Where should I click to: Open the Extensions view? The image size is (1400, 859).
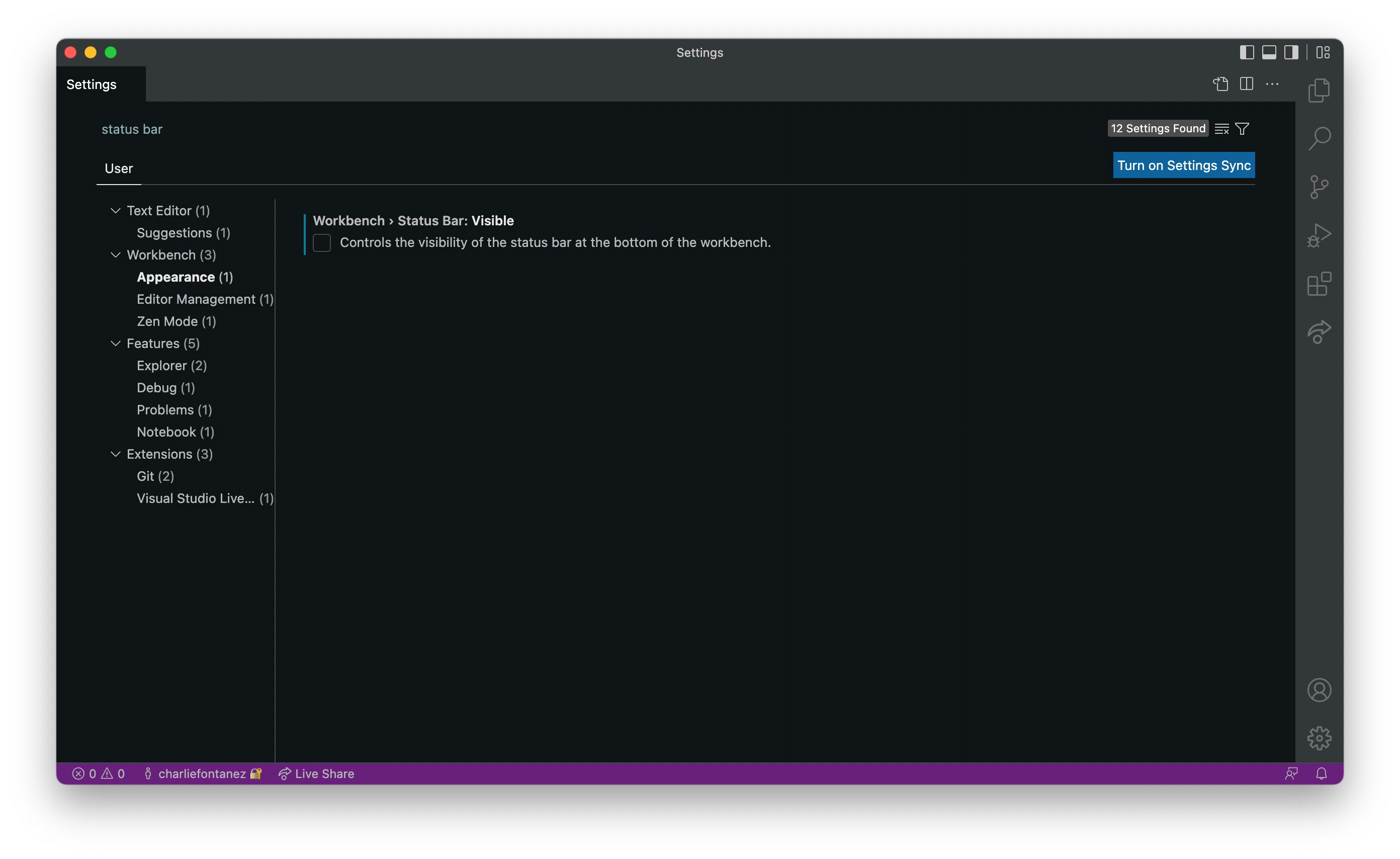click(x=1320, y=284)
